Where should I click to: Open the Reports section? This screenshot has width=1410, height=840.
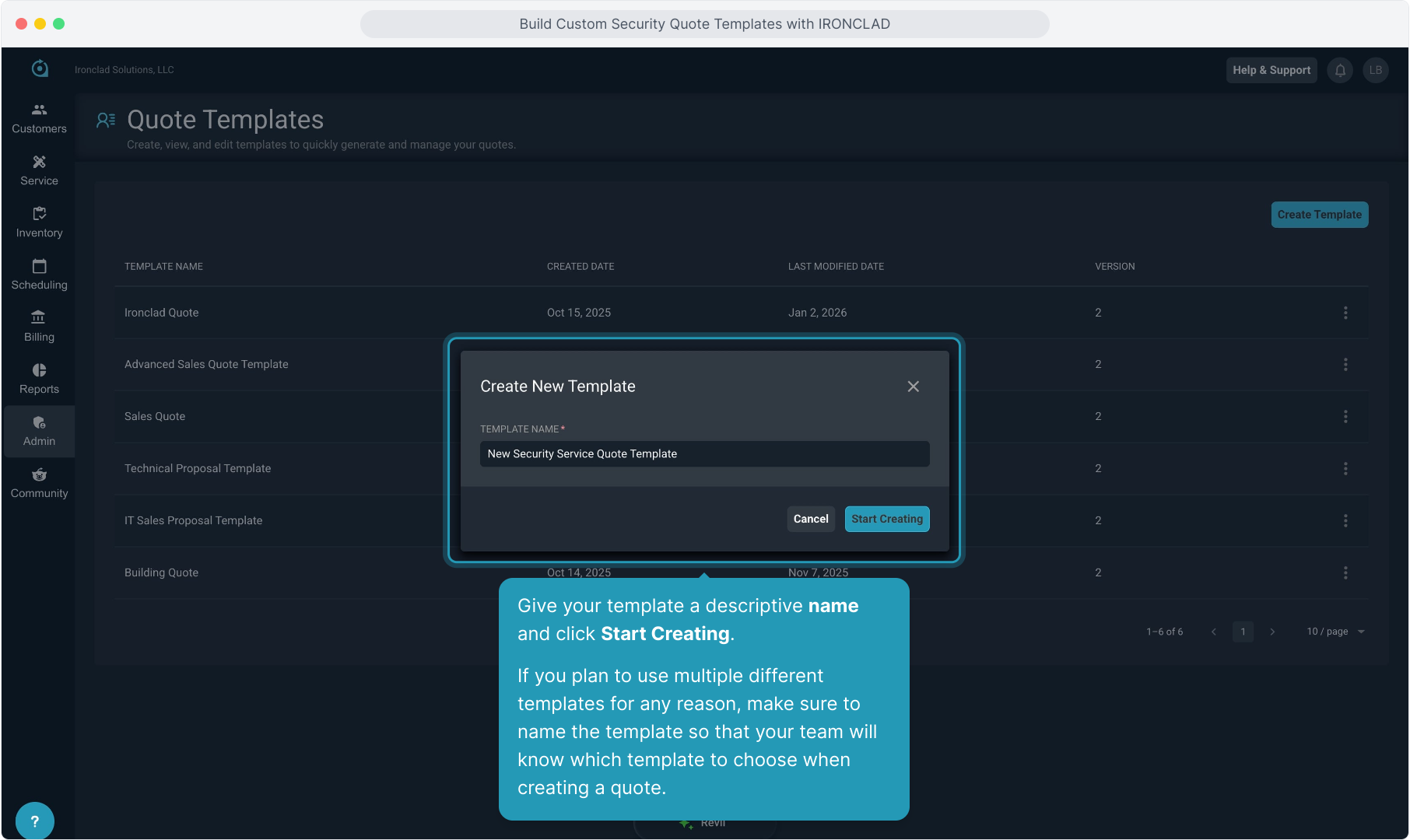(39, 380)
